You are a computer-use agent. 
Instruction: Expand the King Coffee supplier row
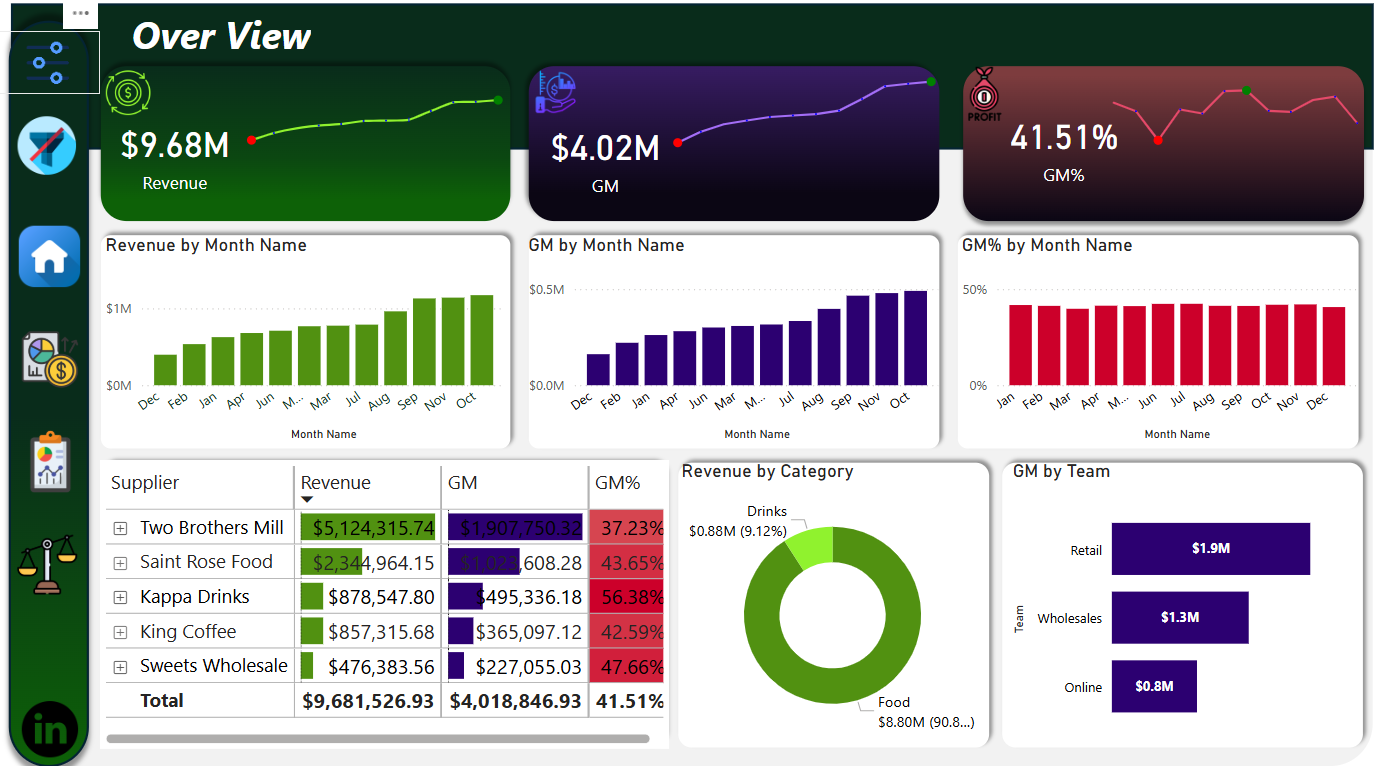pos(120,633)
